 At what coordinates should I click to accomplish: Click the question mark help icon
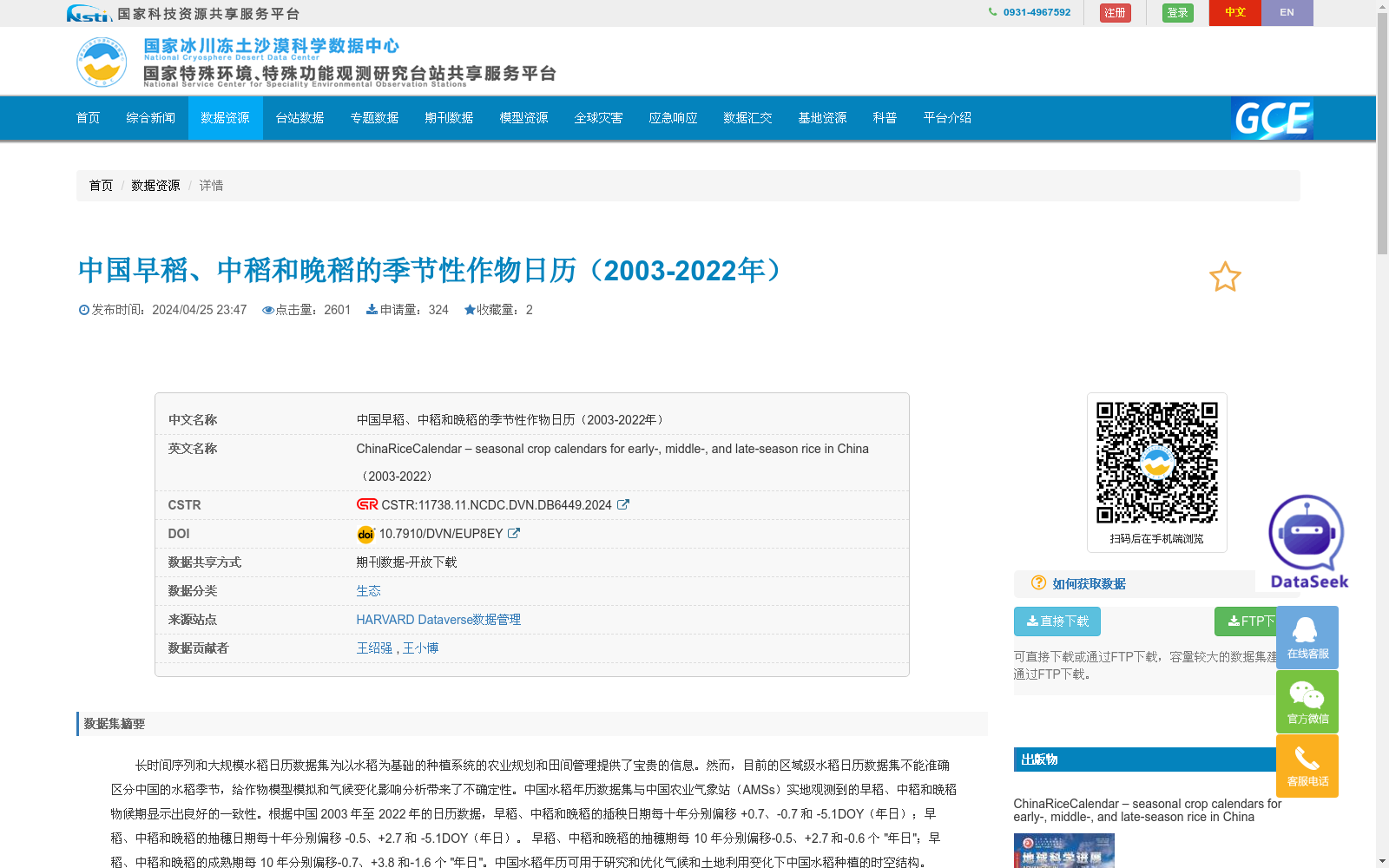1038,582
